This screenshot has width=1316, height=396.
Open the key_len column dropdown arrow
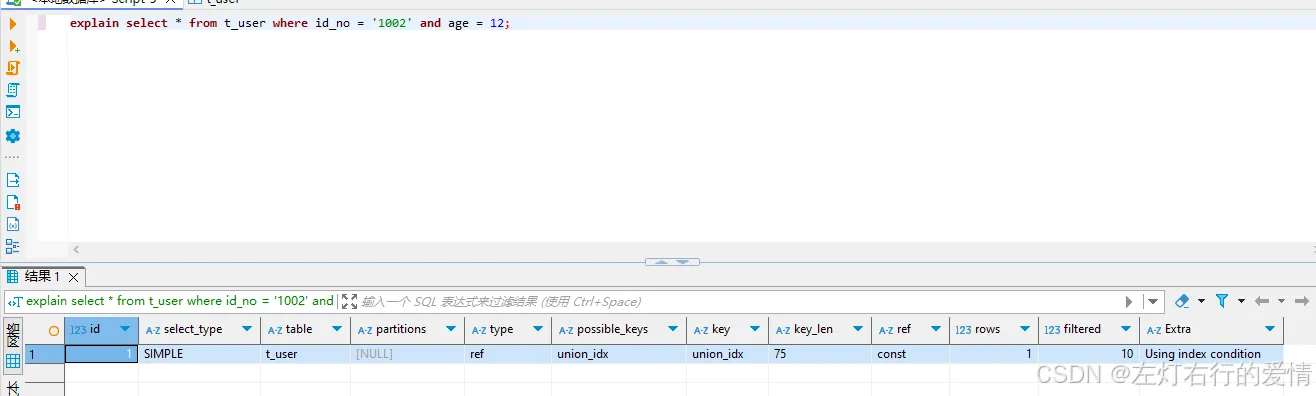(x=859, y=329)
